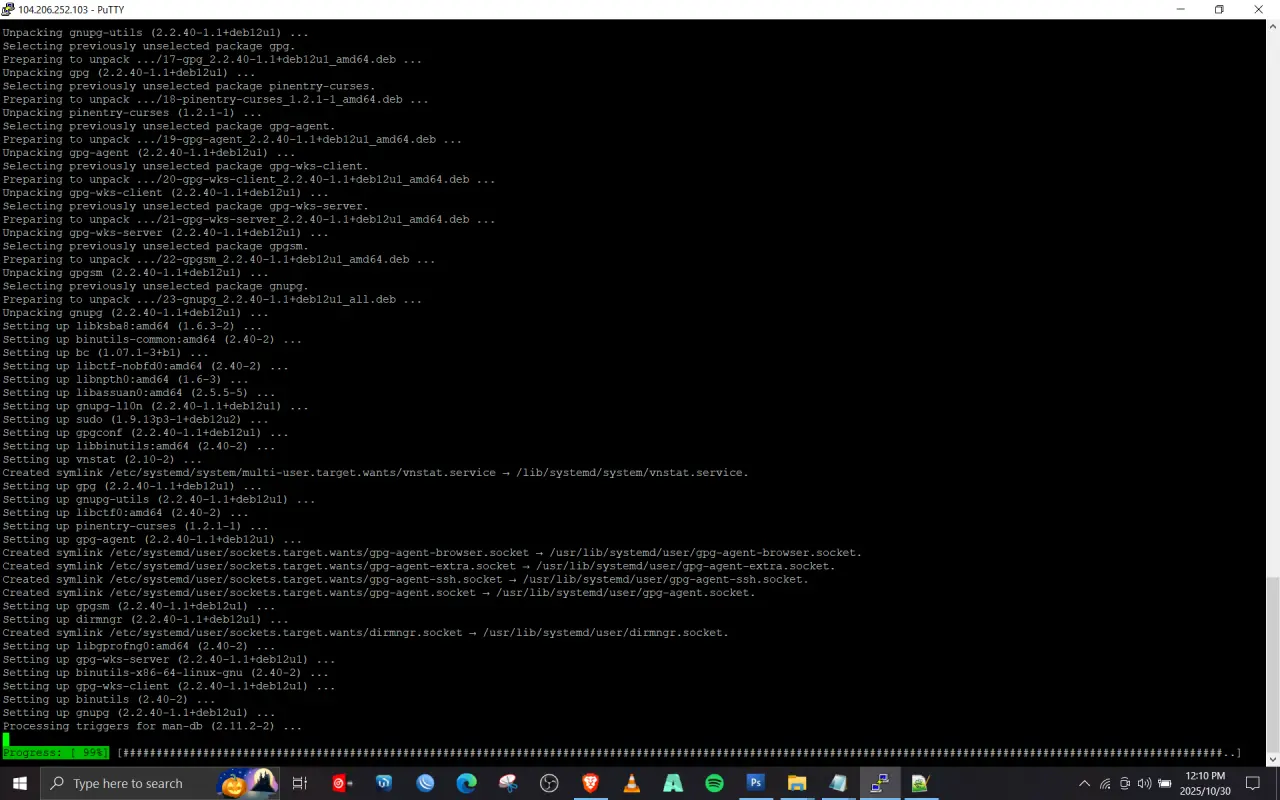Click the battery status tray icon
This screenshot has width=1280, height=800.
pos(1165,783)
